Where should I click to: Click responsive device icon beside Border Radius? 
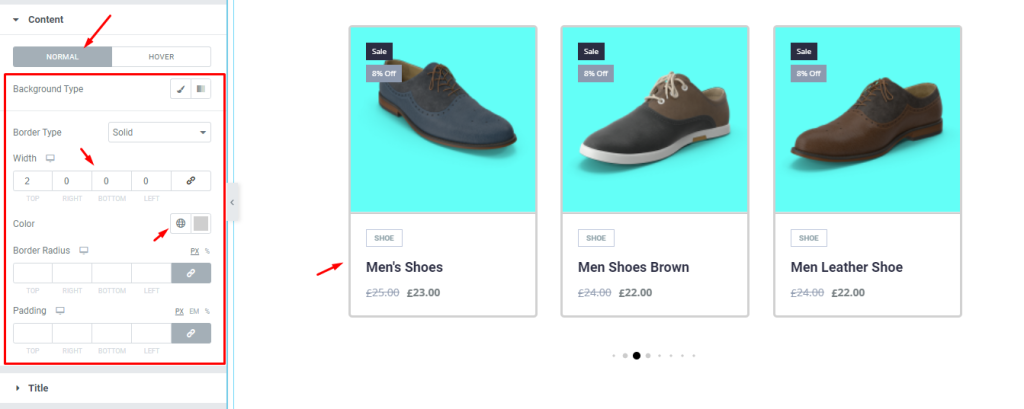[x=84, y=250]
